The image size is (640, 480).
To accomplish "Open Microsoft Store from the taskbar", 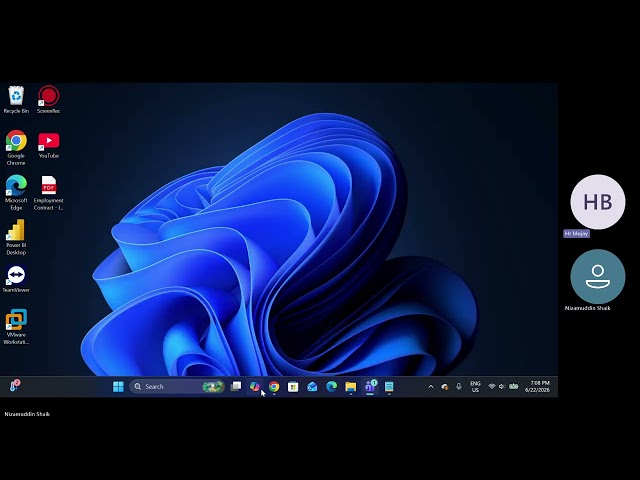I will 293,387.
